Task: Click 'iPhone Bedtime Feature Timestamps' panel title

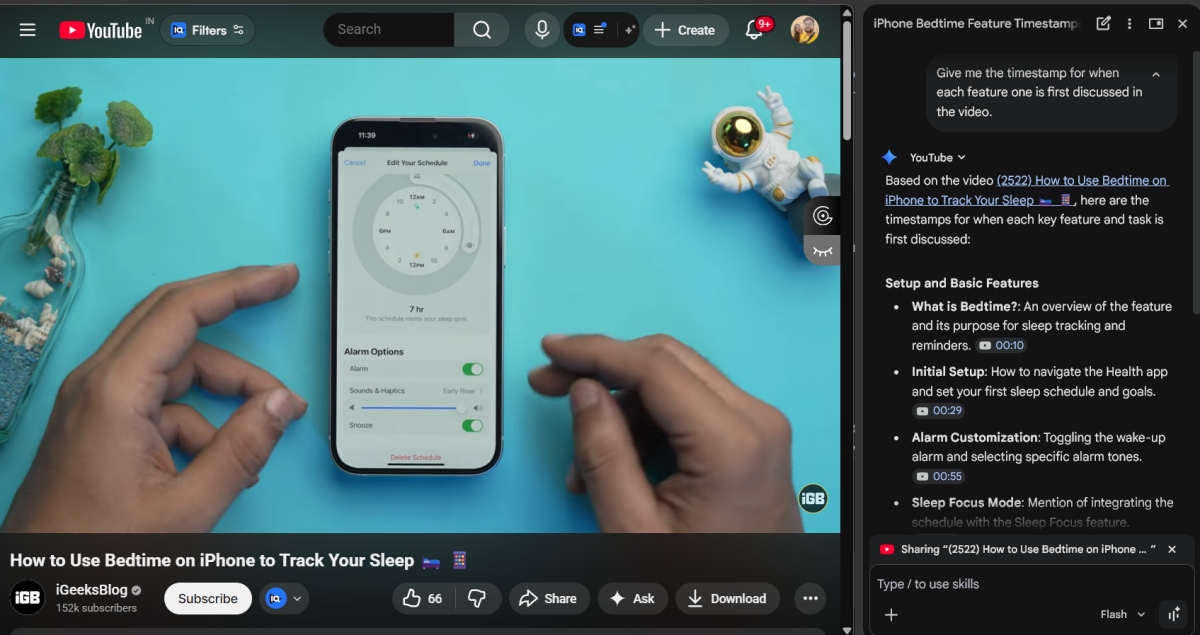Action: pyautogui.click(x=977, y=23)
